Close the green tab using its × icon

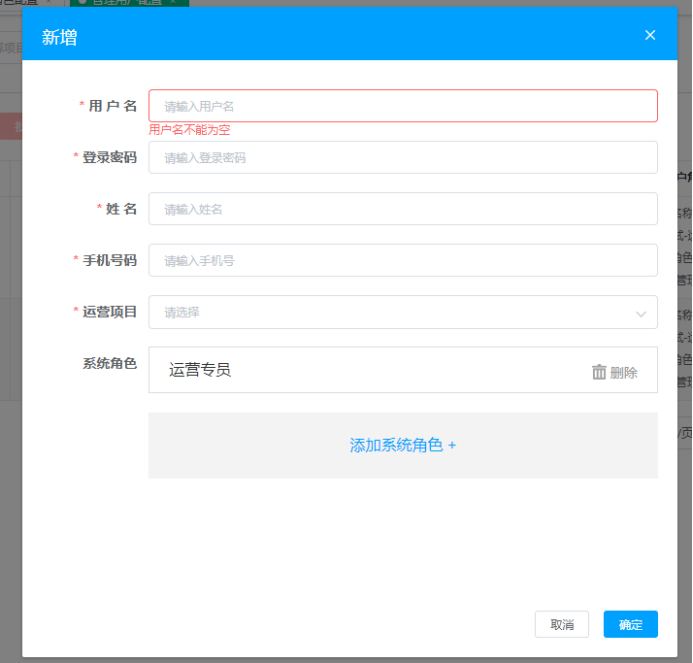pyautogui.click(x=173, y=2)
